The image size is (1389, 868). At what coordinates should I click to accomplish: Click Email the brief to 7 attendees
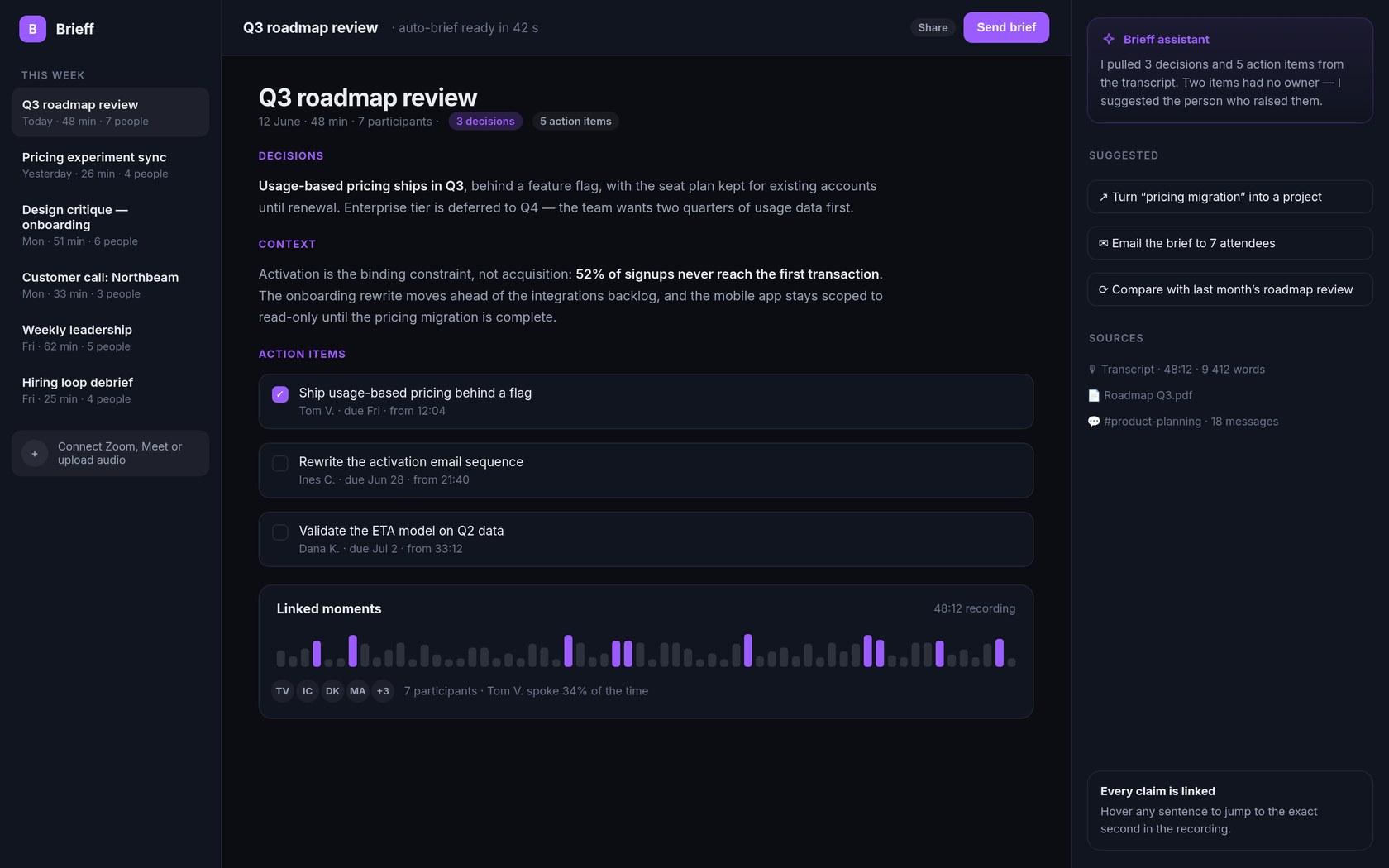1229,243
